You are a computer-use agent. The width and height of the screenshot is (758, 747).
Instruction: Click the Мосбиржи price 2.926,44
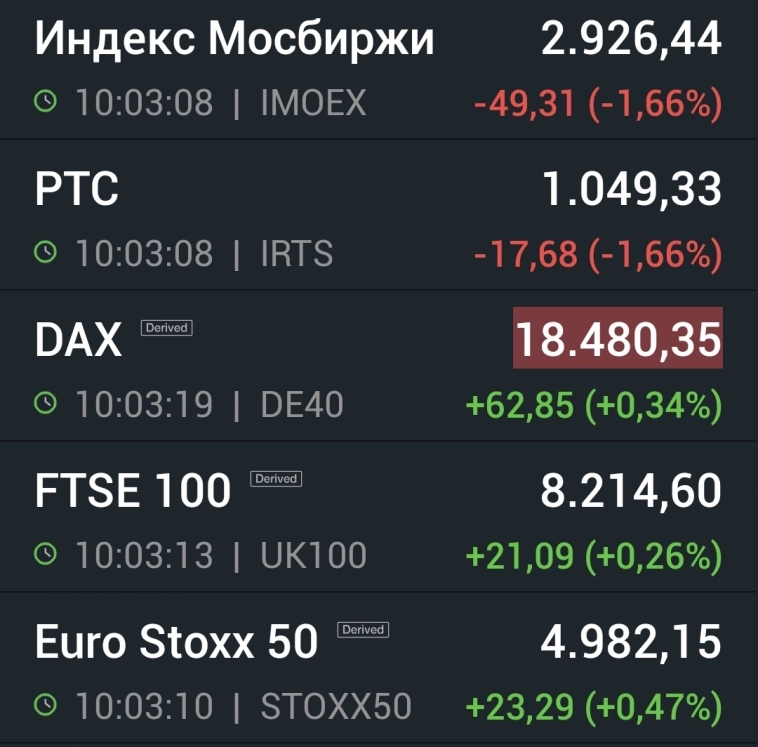coord(631,40)
